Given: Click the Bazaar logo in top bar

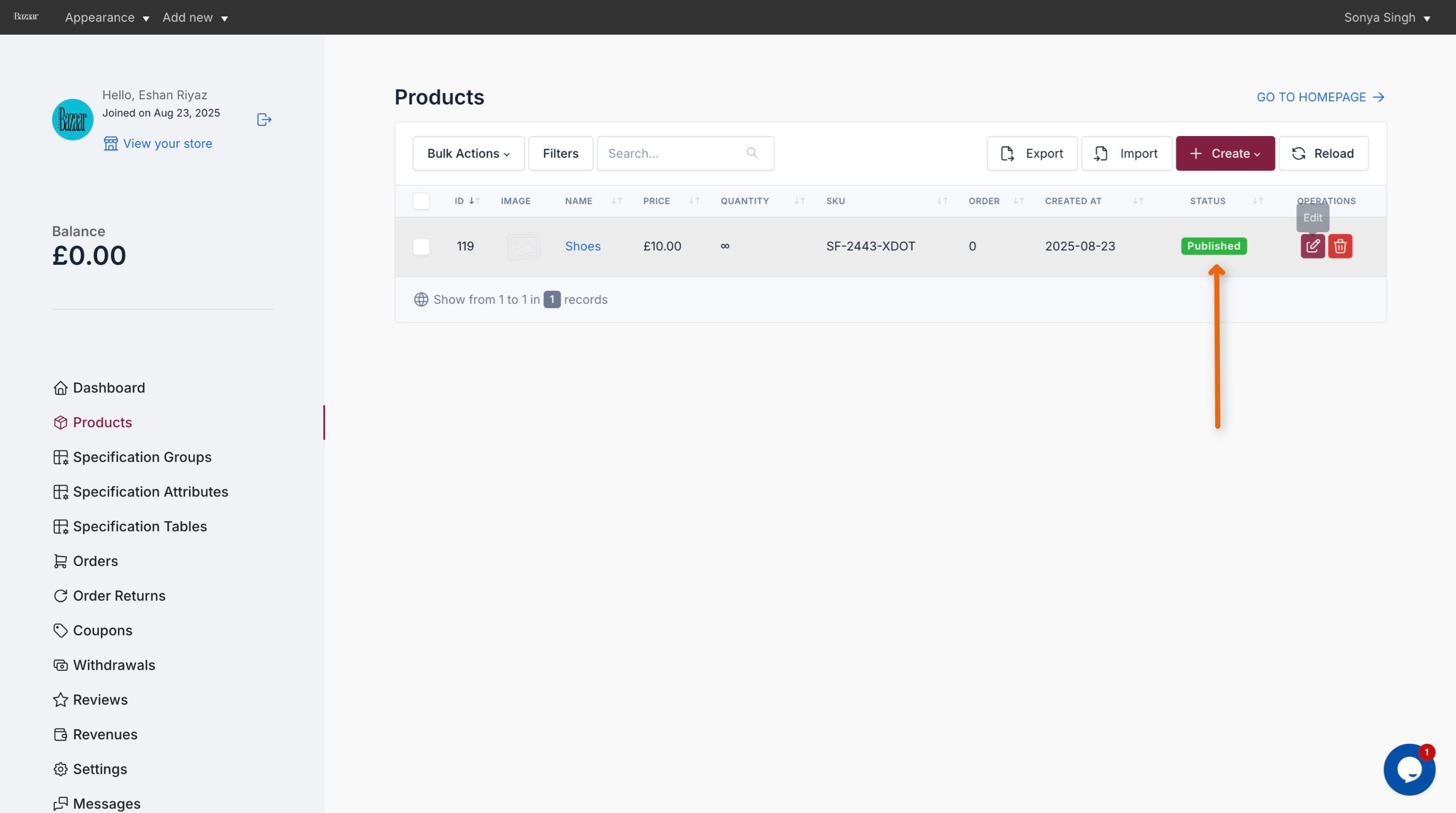Looking at the screenshot, I should point(26,17).
